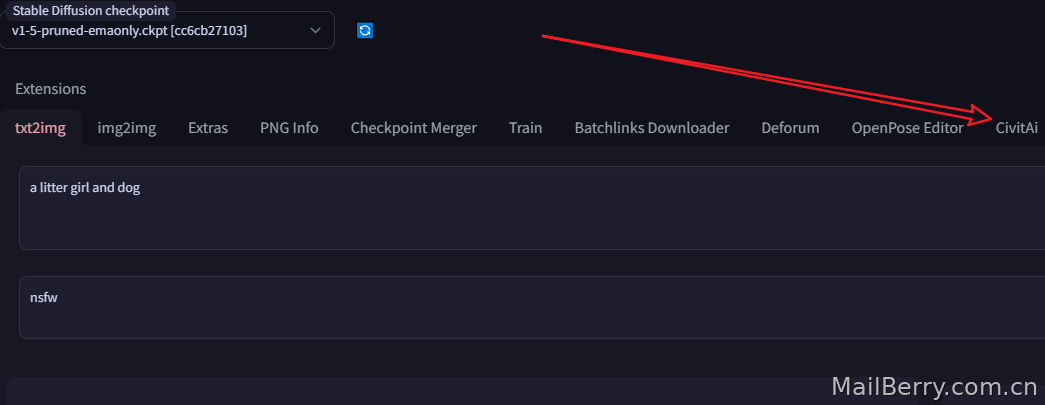Click the 'Stable Diffusion checkpoint' label
The image size is (1045, 405).
(91, 11)
